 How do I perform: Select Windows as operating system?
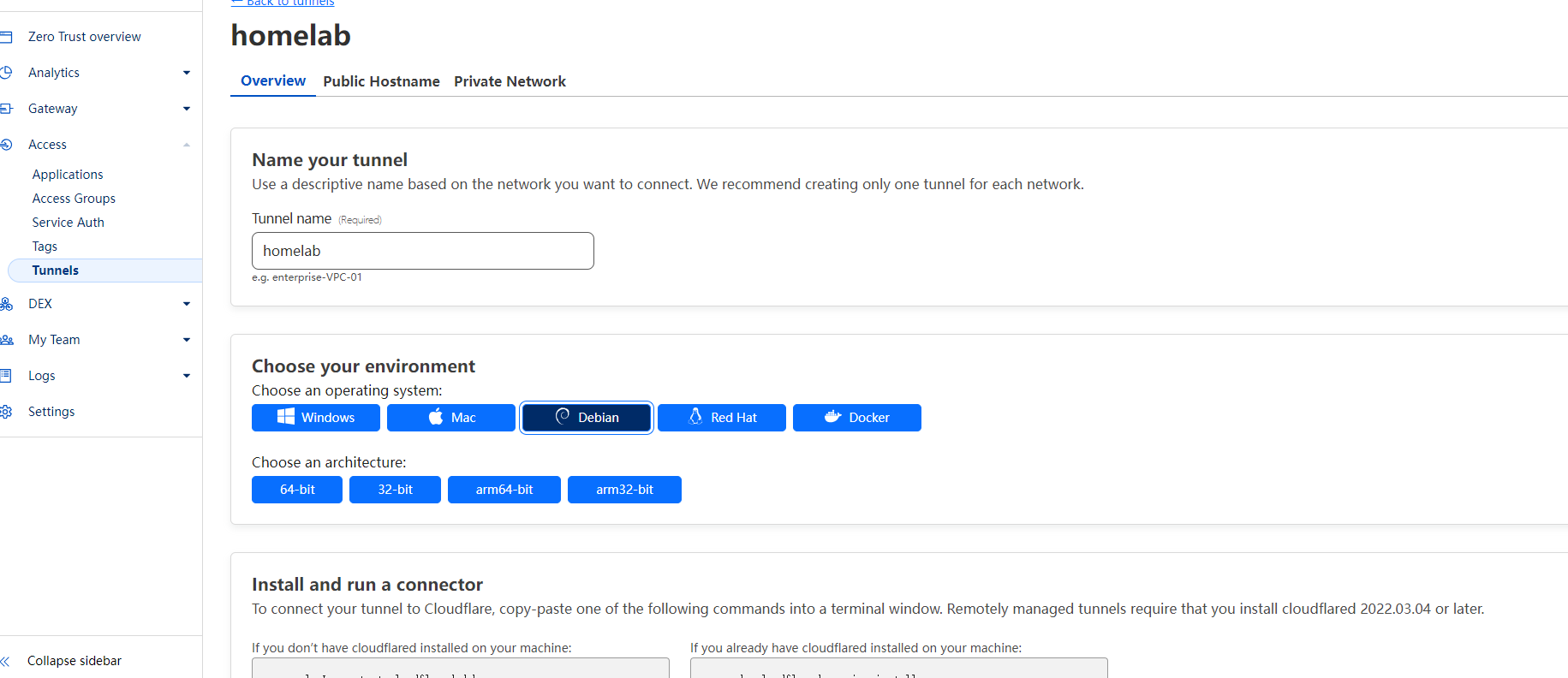tap(315, 418)
